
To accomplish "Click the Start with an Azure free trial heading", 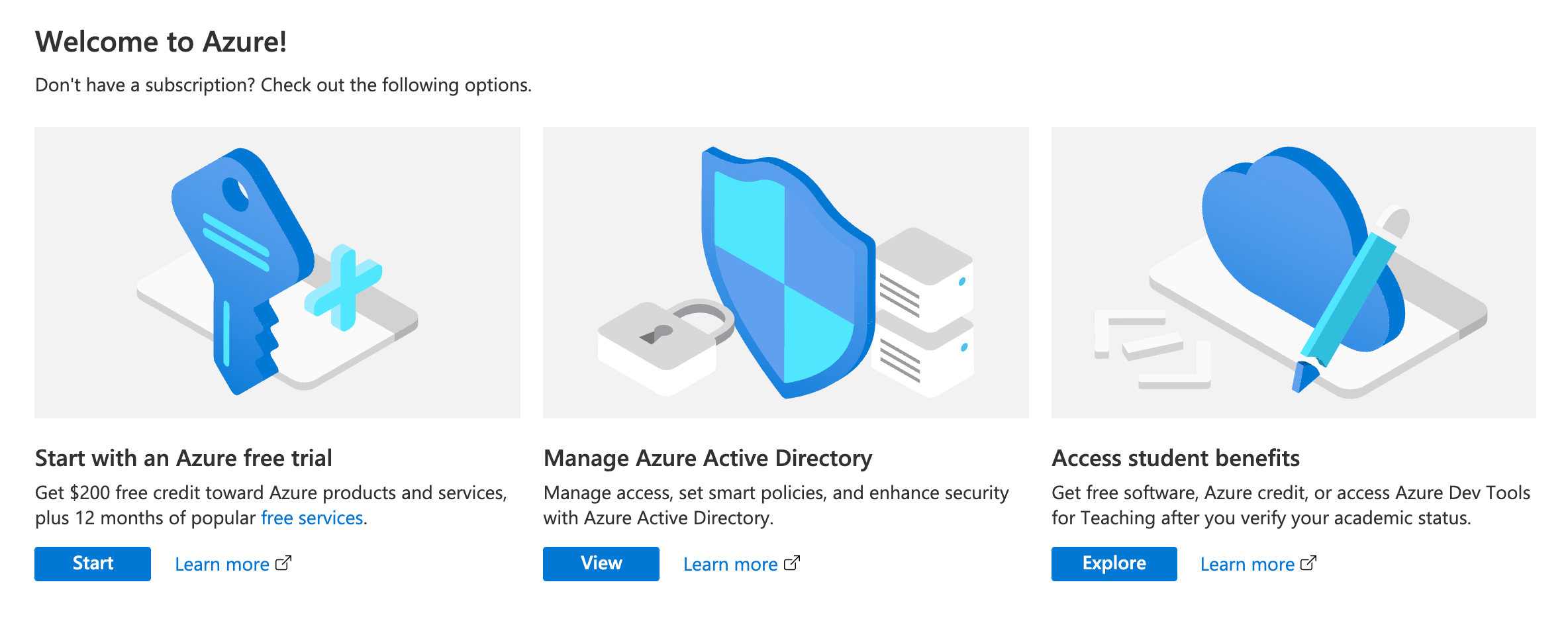I will 183,458.
